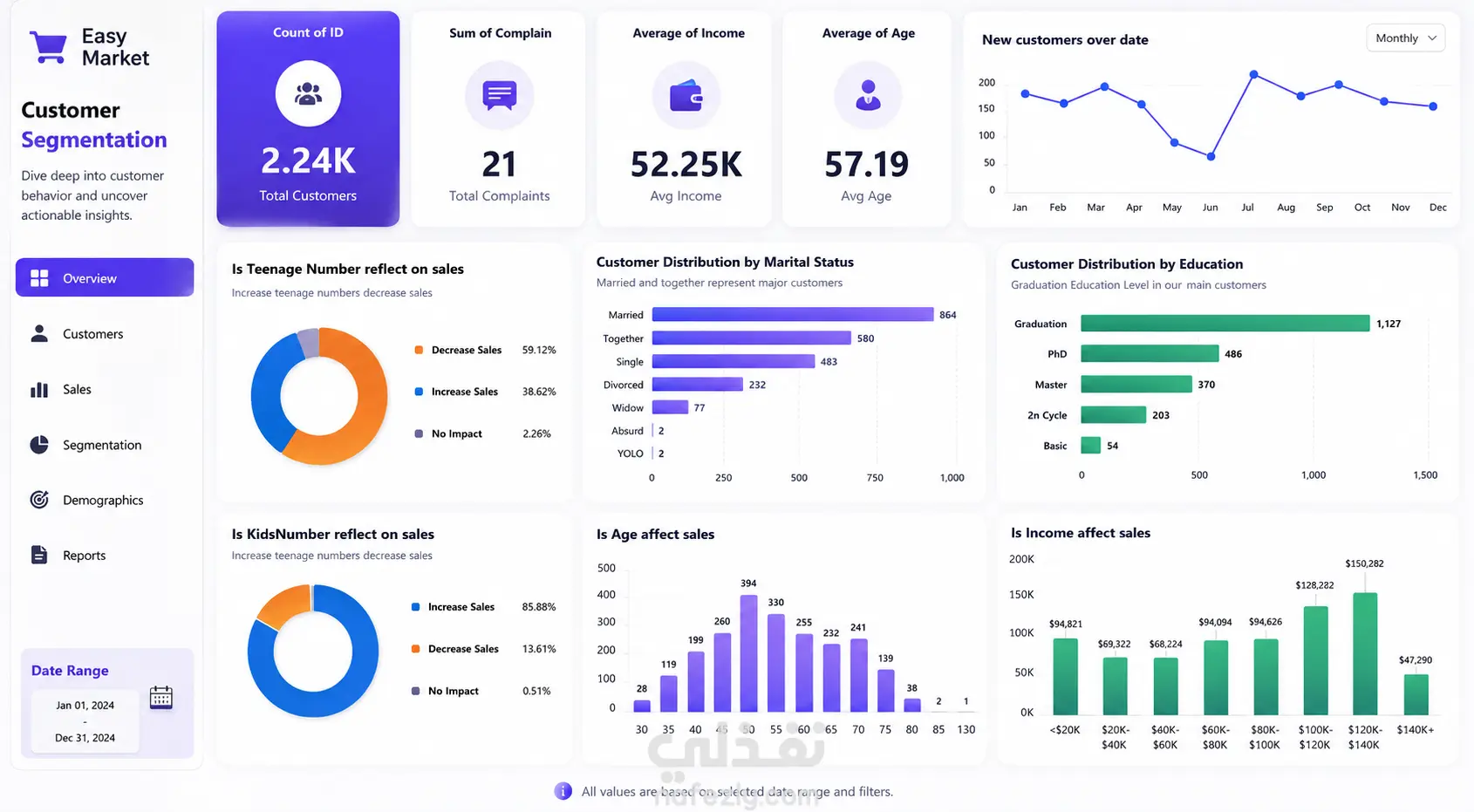Click the age 50 bar labeled 394
This screenshot has height=812, width=1474.
click(748, 653)
